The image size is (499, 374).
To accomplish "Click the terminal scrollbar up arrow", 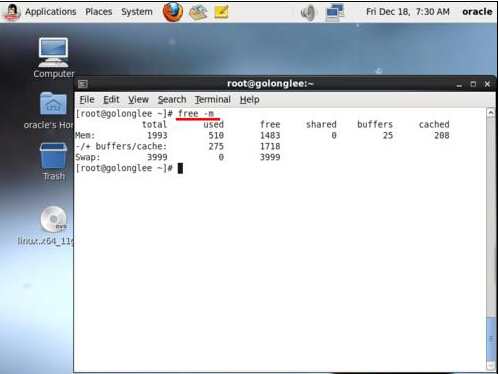I will click(491, 113).
